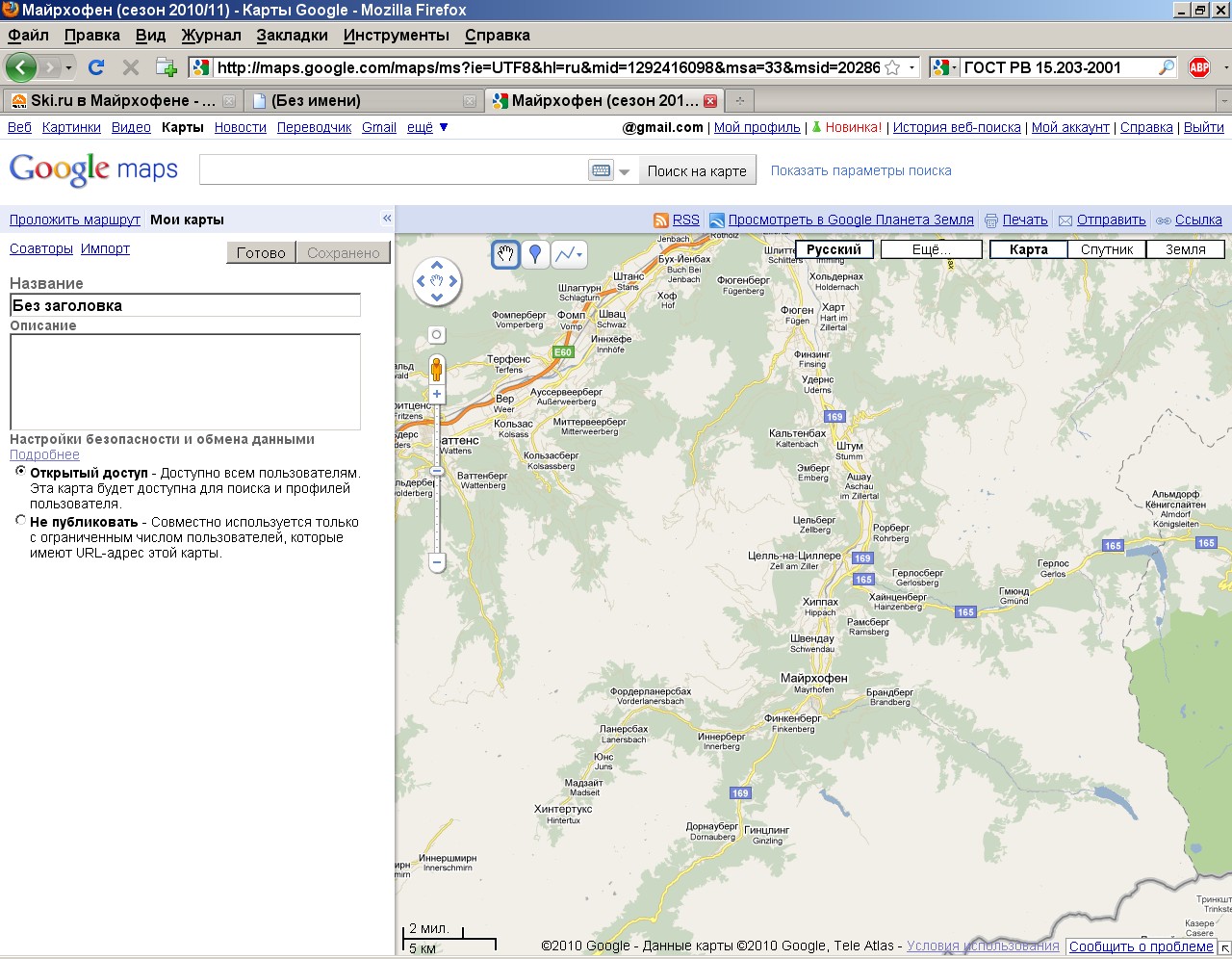Image resolution: width=1232 pixels, height=959 pixels.
Task: Click the on-screen keyboard icon in search
Action: click(602, 170)
